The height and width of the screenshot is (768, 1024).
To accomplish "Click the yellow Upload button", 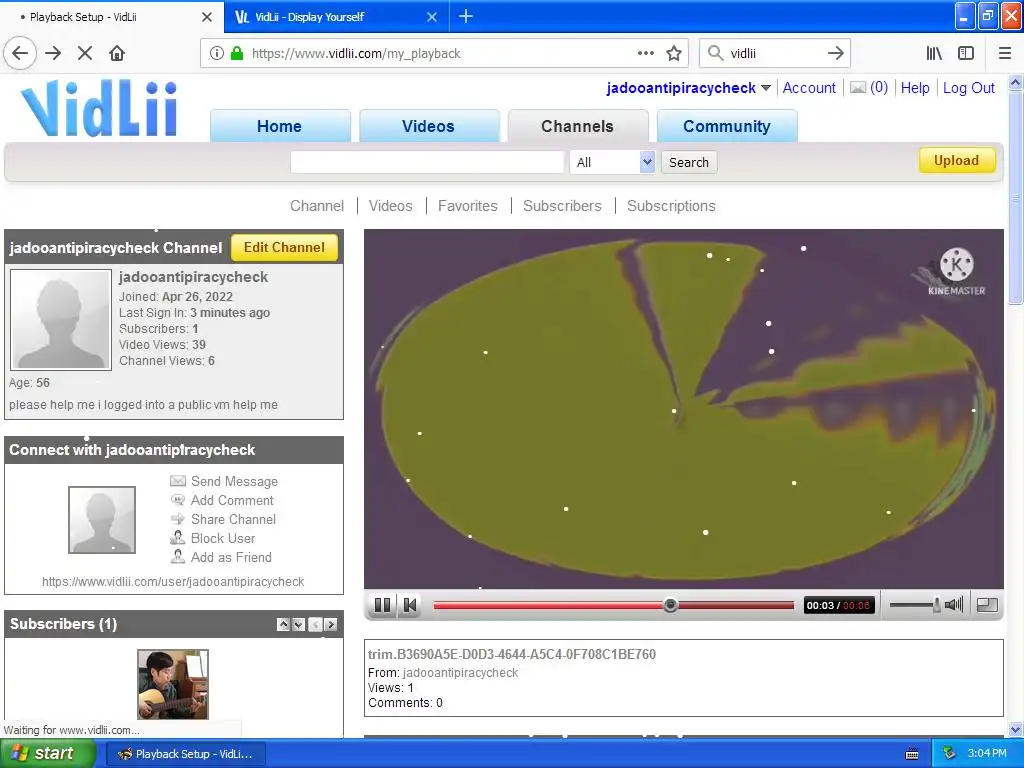I will pyautogui.click(x=957, y=161).
